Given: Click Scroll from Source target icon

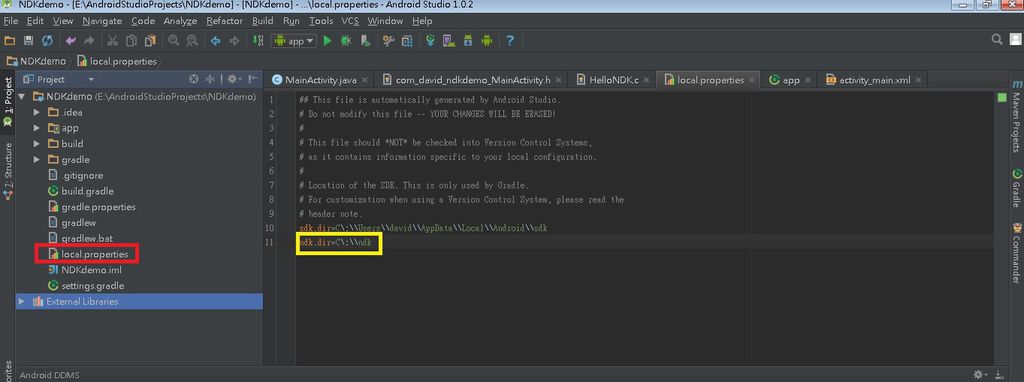Looking at the screenshot, I should 193,79.
